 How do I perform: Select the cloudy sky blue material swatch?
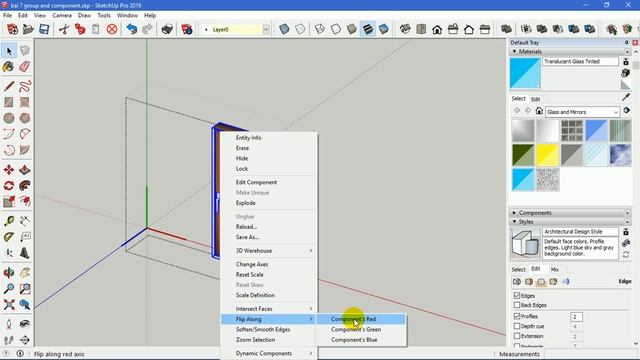620,155
